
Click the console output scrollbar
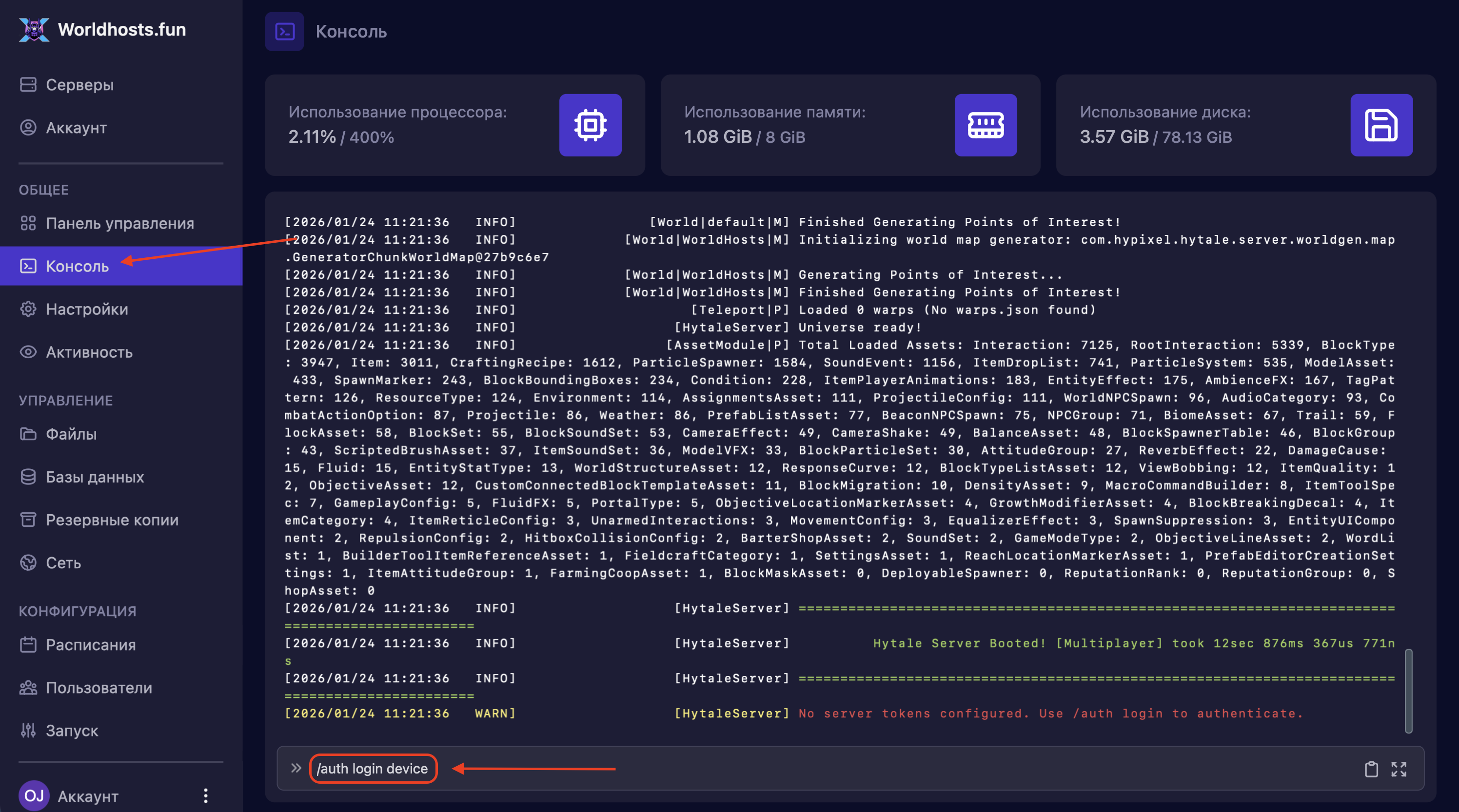pos(1408,691)
